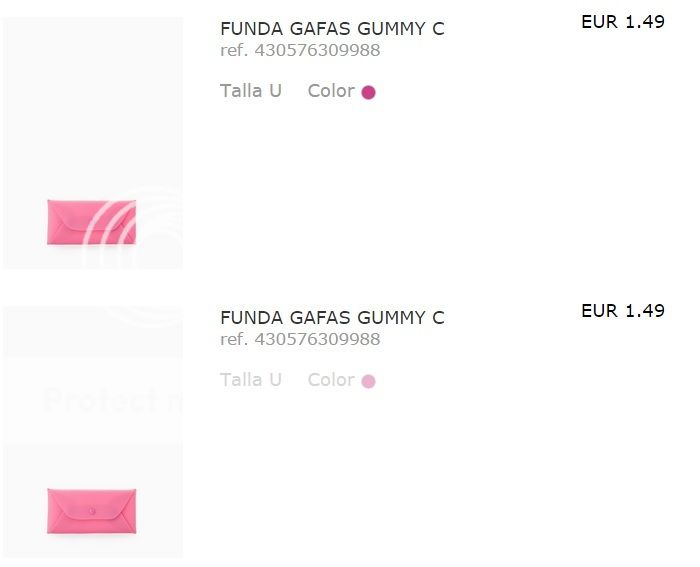This screenshot has height=567, width=700.
Task: Click the second product's ref. 430576309988 text
Action: [300, 339]
